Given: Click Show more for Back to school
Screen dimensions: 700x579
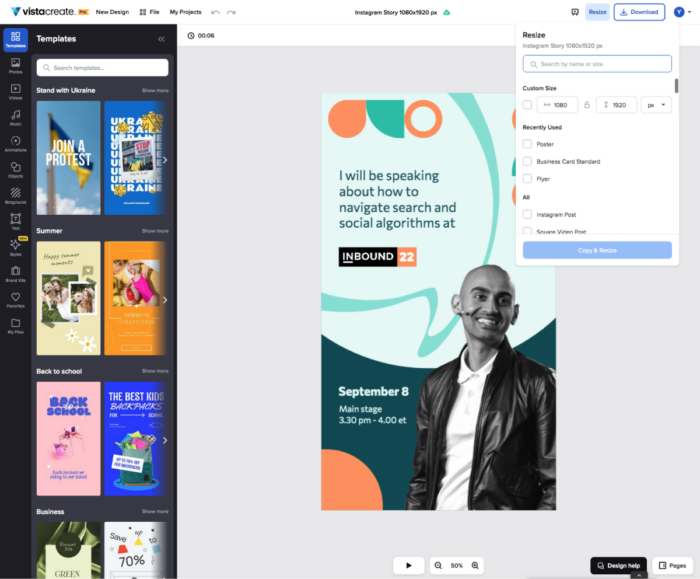Looking at the screenshot, I should (x=155, y=371).
